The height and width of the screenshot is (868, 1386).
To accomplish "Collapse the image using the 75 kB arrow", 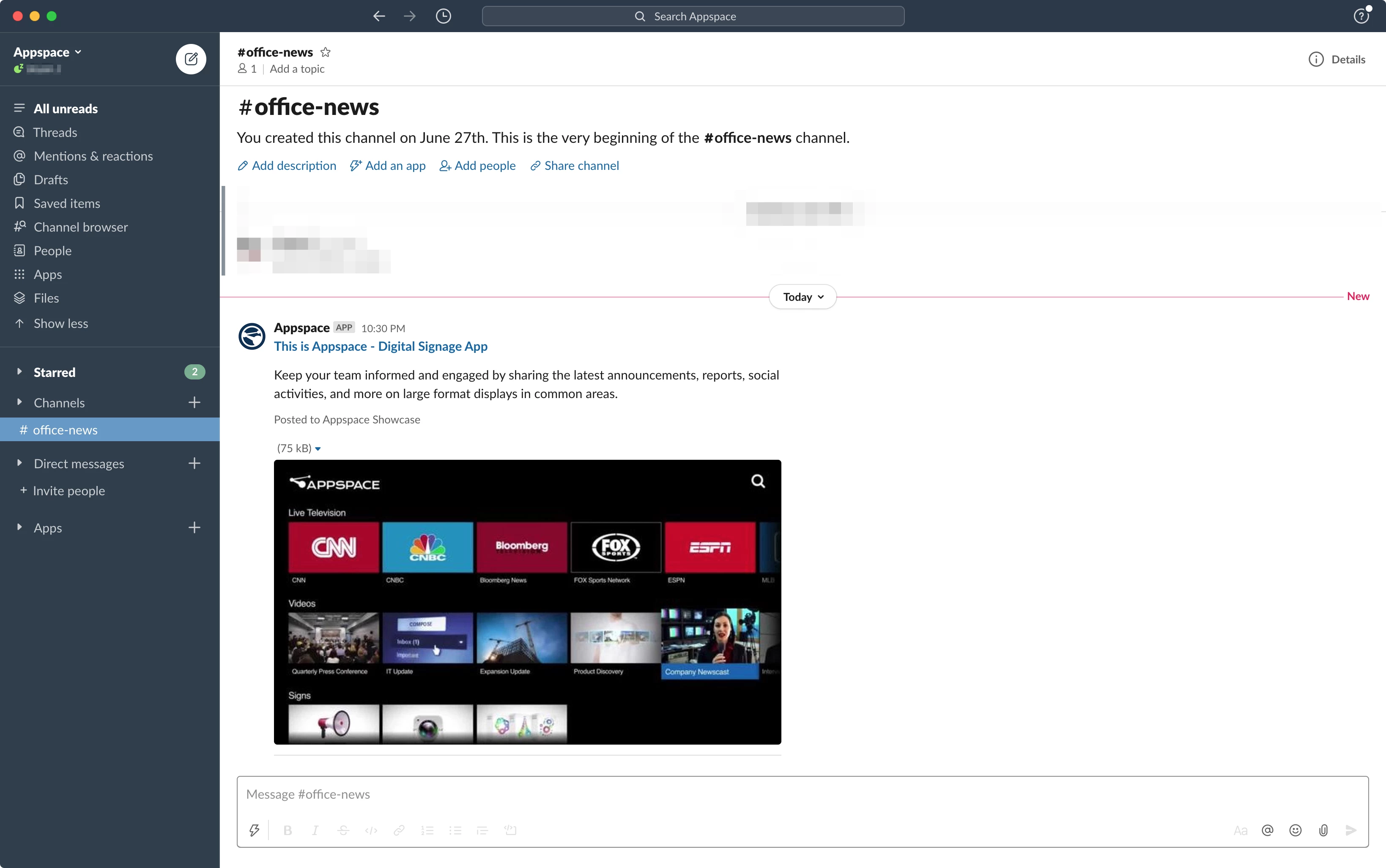I will click(318, 449).
